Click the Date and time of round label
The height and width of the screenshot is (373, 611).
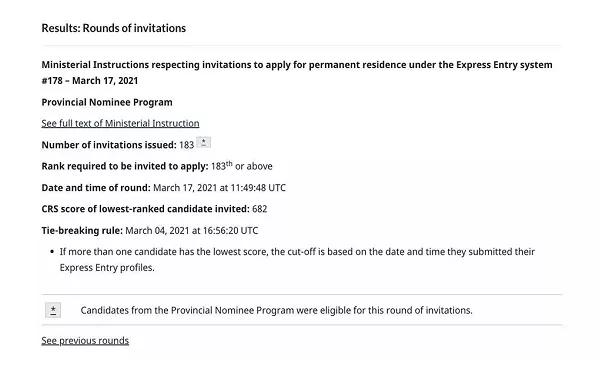(96, 188)
